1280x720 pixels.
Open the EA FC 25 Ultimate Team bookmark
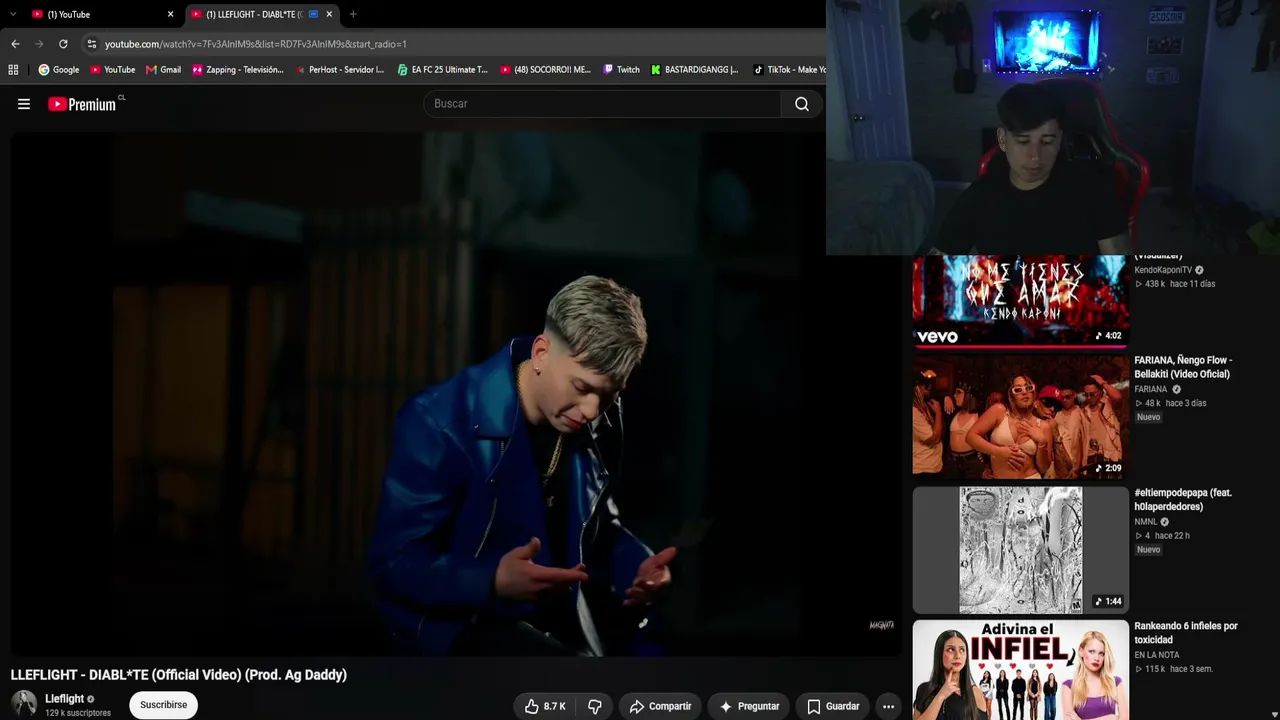[442, 70]
